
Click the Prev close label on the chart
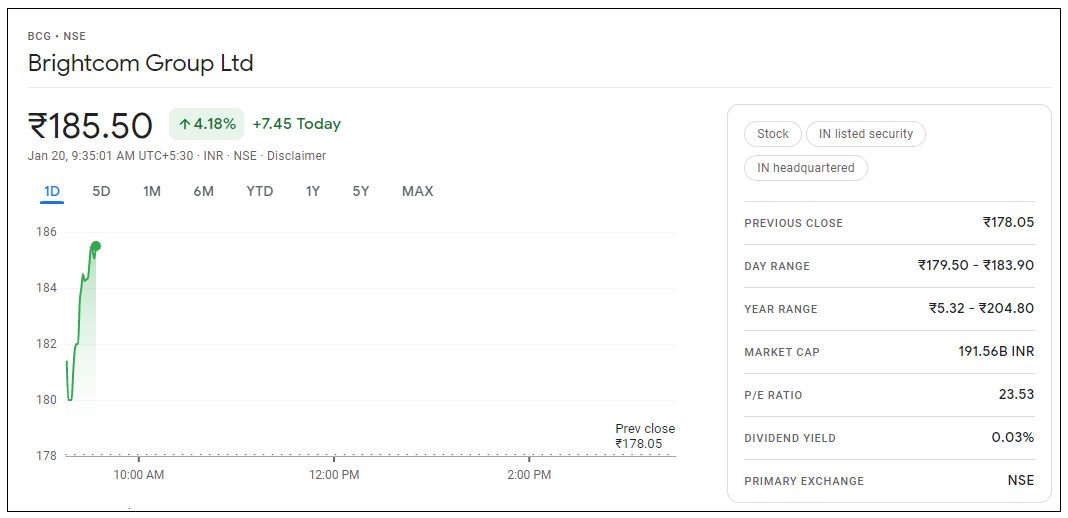tap(644, 429)
